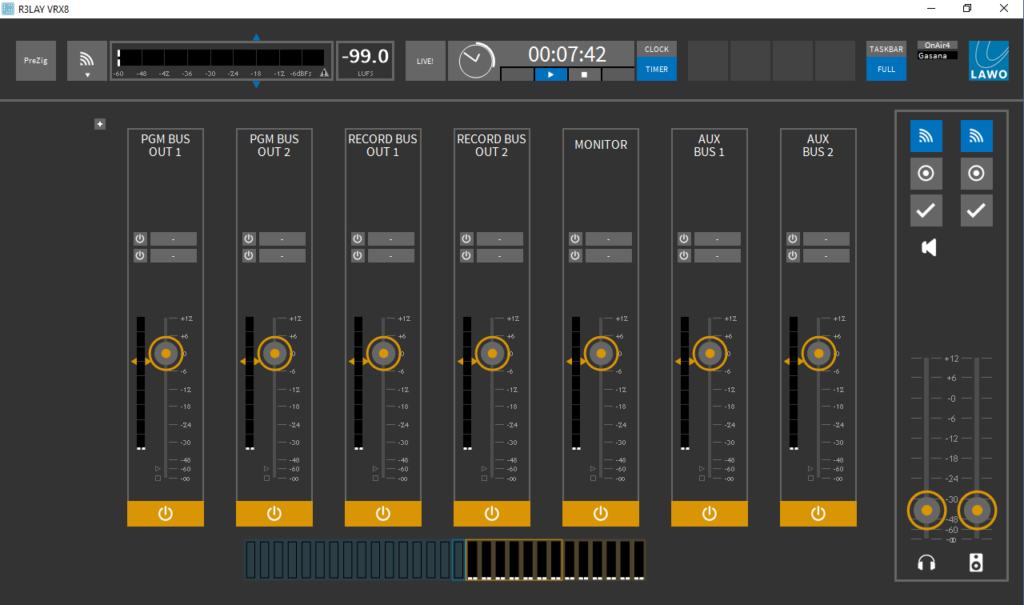Click the power button under PGM BUS OUT 1
1024x605 pixels.
pos(165,513)
